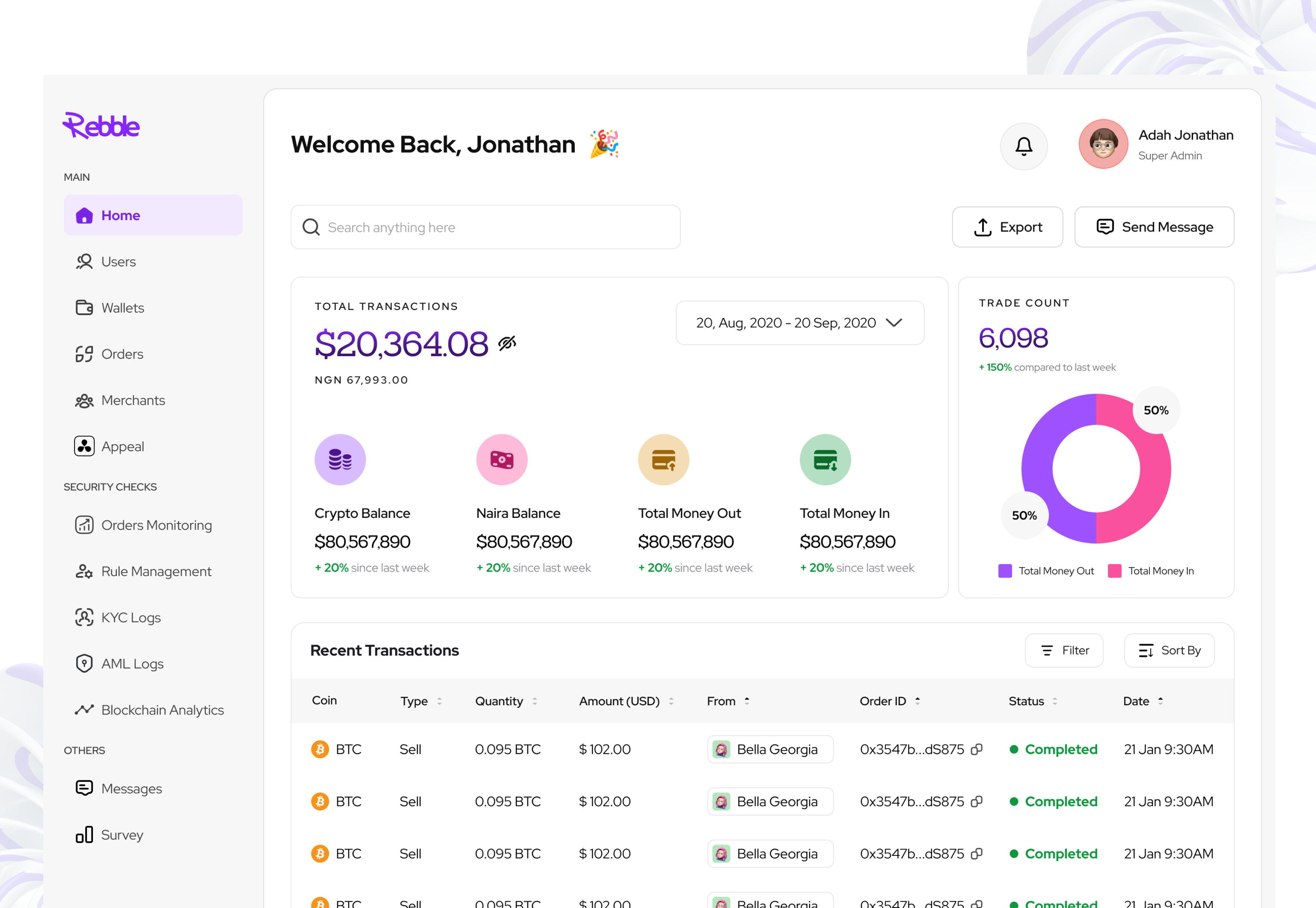1316x908 pixels.
Task: Click the Rule Management gear-user icon
Action: pos(84,571)
